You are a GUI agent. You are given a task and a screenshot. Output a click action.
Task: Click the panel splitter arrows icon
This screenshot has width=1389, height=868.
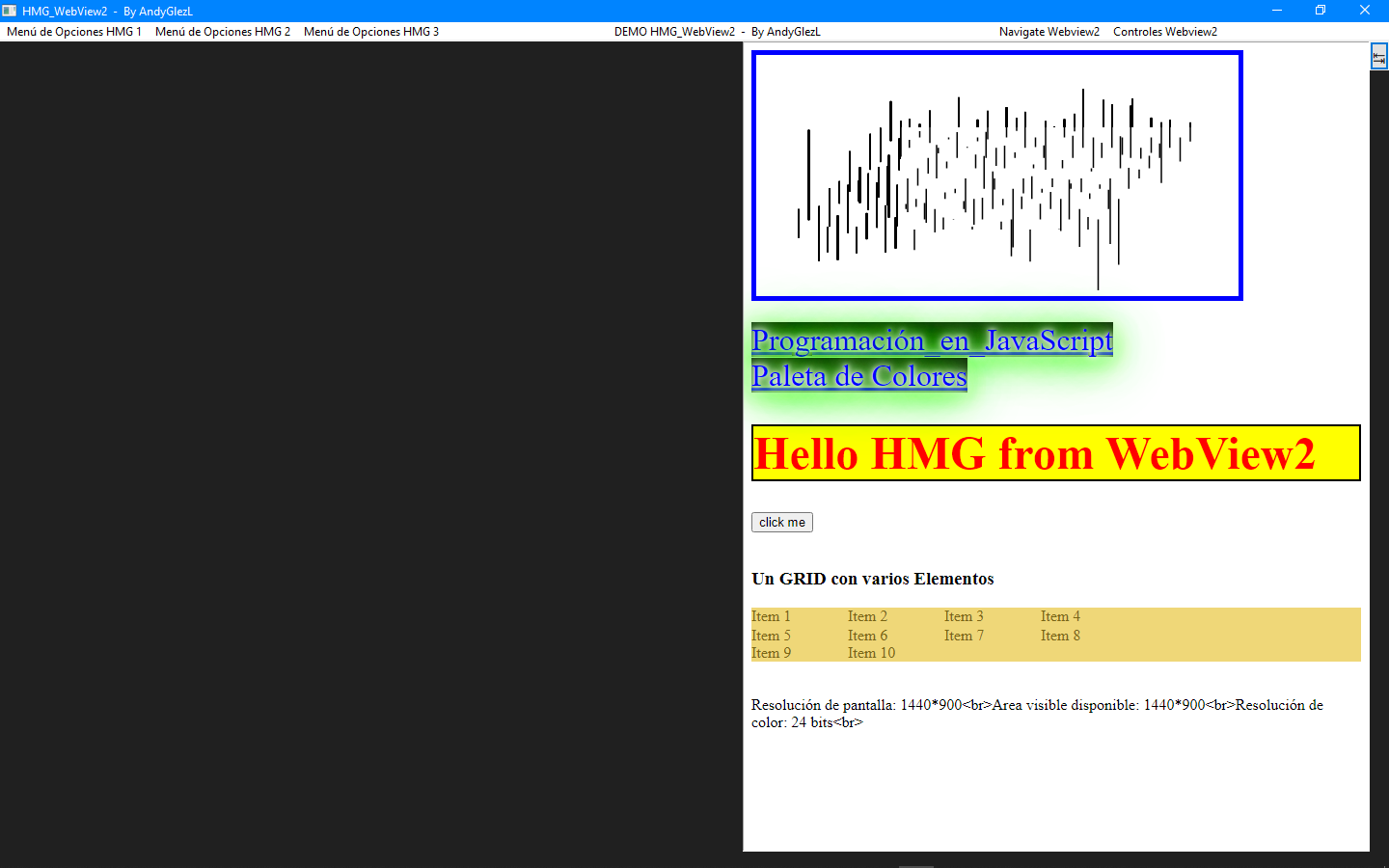point(1378,57)
